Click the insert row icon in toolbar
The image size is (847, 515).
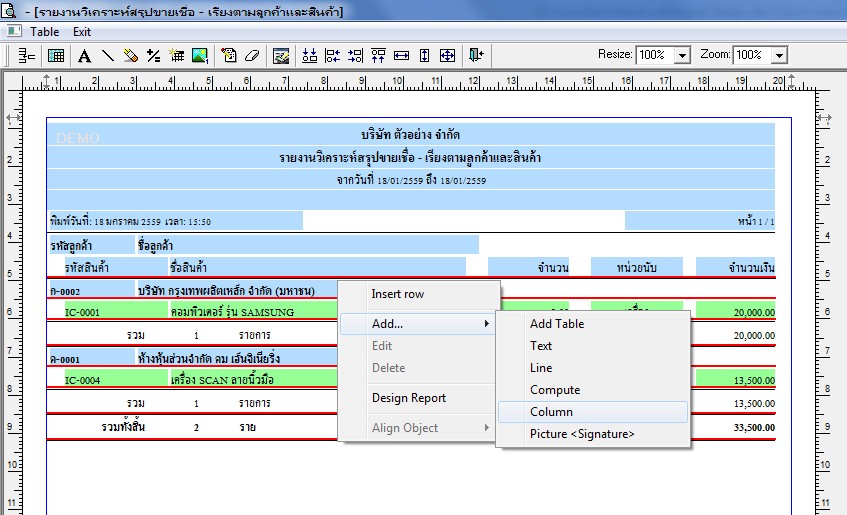[26, 56]
